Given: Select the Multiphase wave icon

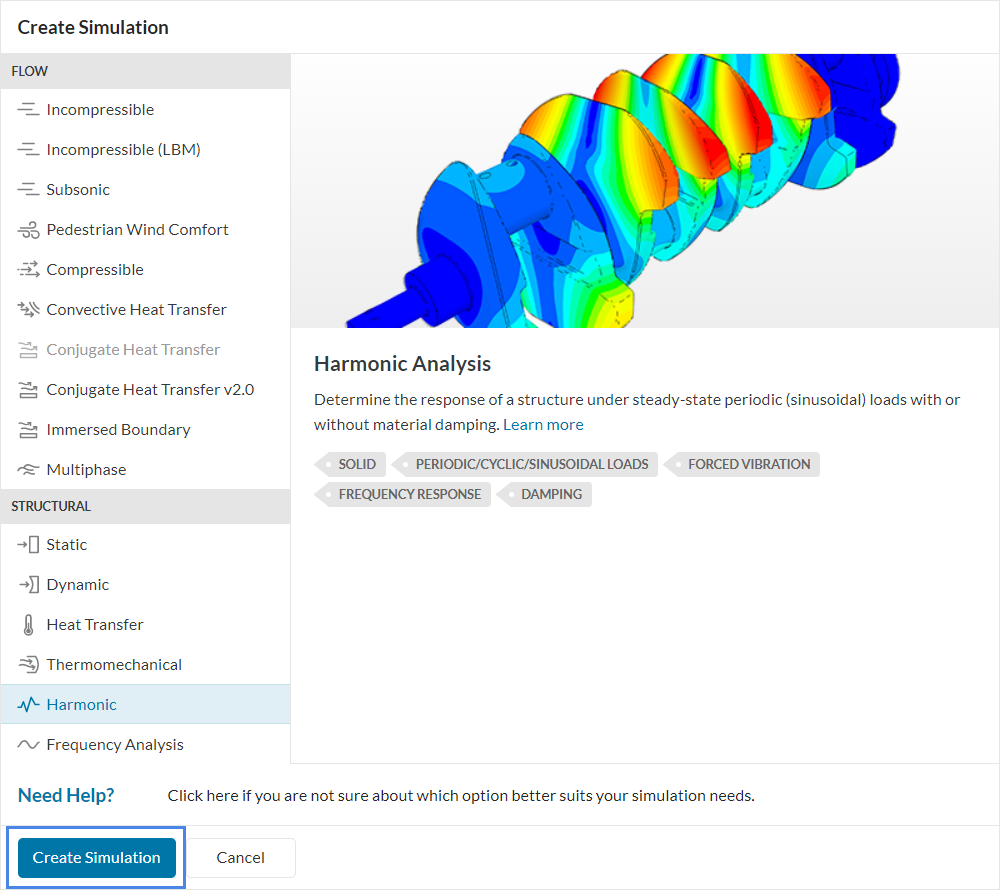Looking at the screenshot, I should pos(28,470).
